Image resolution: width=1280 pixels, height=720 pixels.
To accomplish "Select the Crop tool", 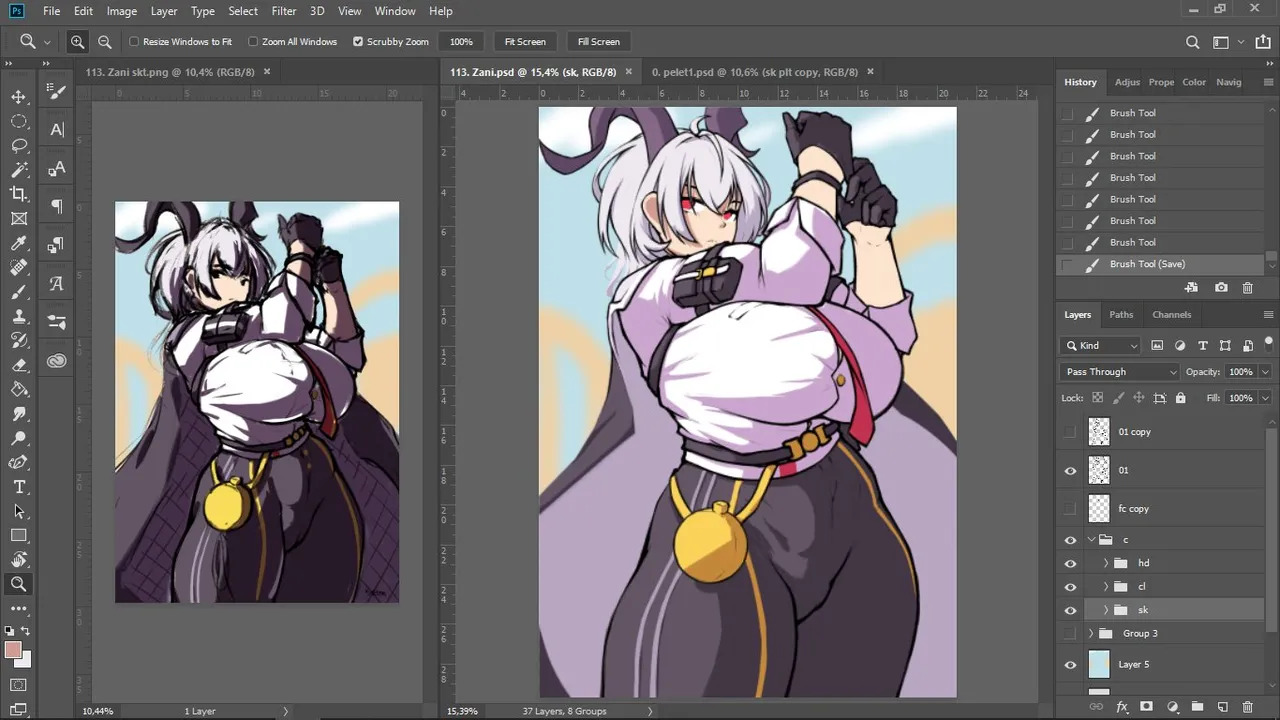I will 18,194.
